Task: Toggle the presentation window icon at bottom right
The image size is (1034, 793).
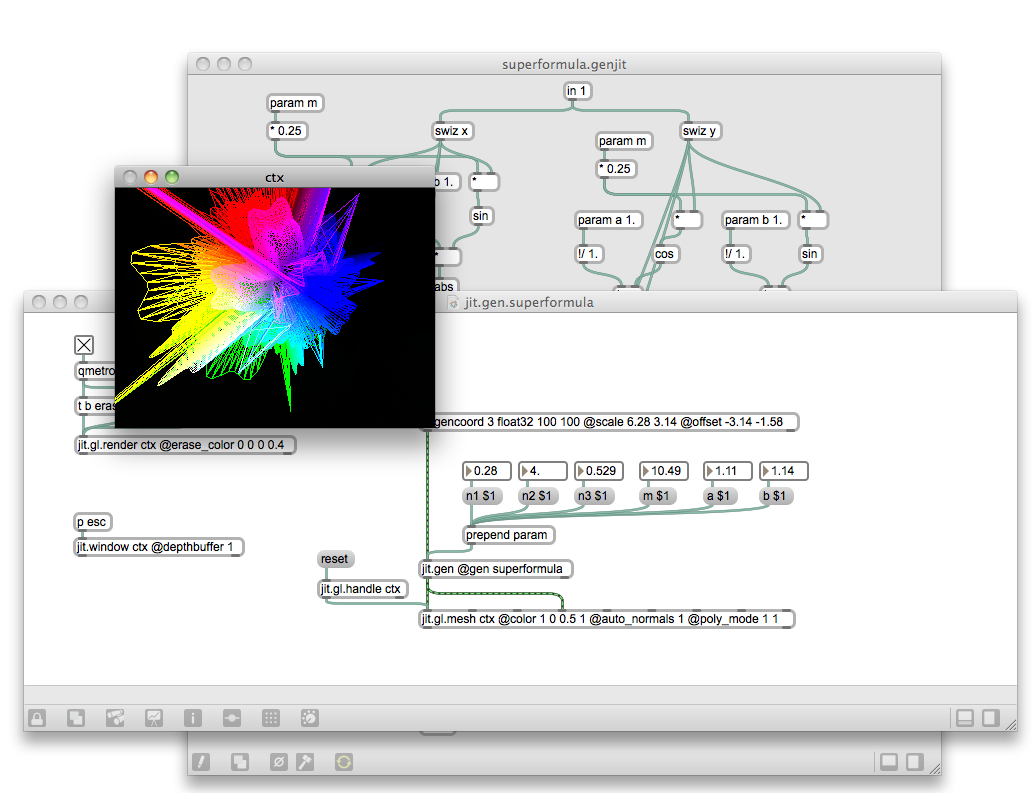Action: click(990, 718)
